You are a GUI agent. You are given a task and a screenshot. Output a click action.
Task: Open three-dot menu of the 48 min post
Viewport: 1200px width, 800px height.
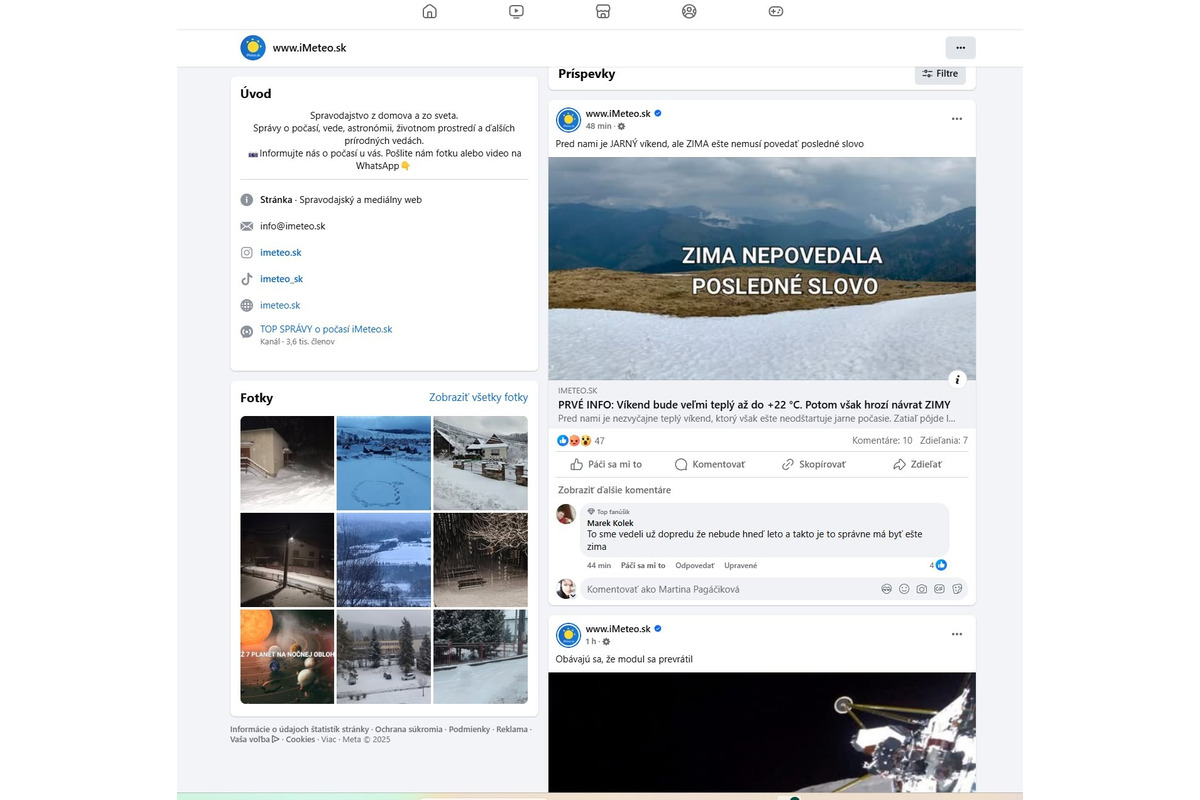pyautogui.click(x=957, y=119)
